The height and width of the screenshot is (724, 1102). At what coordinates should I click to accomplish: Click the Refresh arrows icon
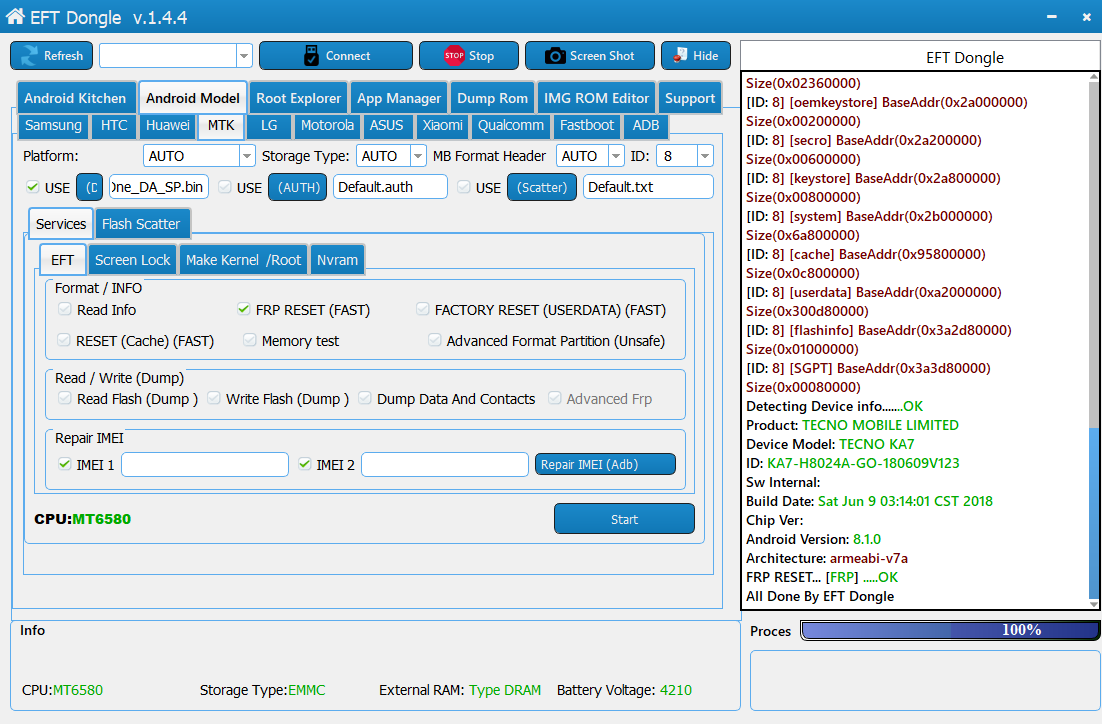click(30, 56)
